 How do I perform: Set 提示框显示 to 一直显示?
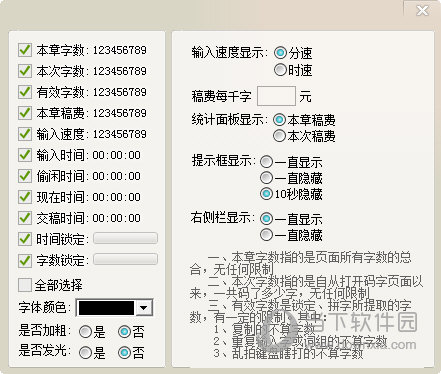coord(266,162)
